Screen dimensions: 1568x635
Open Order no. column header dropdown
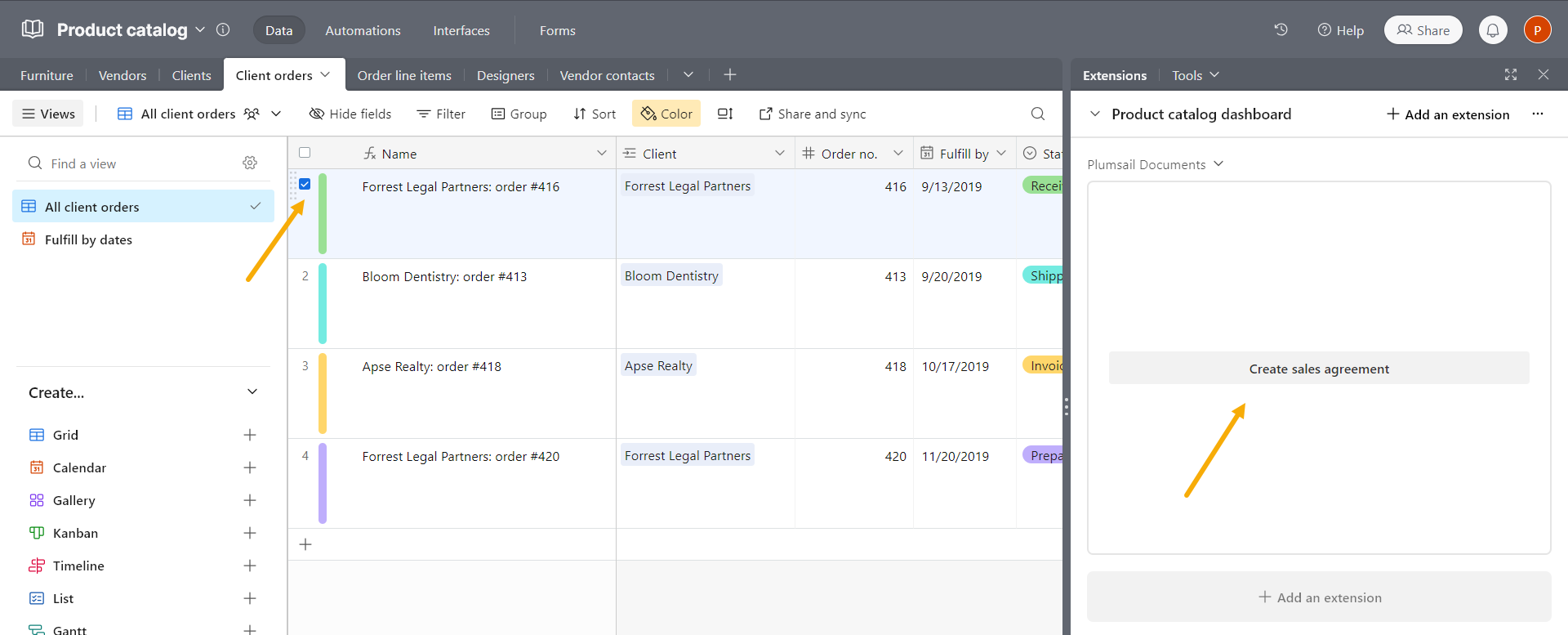pos(898,153)
